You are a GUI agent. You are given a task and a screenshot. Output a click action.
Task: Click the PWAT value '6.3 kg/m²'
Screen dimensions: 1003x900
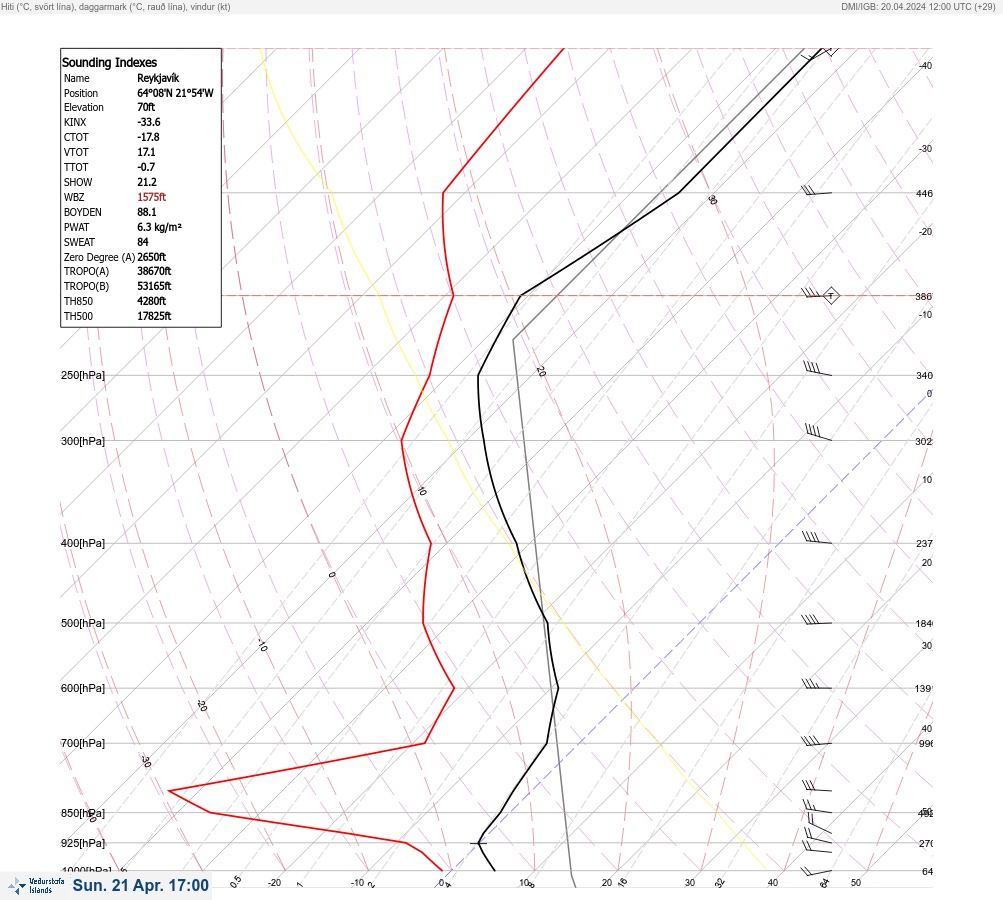pyautogui.click(x=159, y=227)
